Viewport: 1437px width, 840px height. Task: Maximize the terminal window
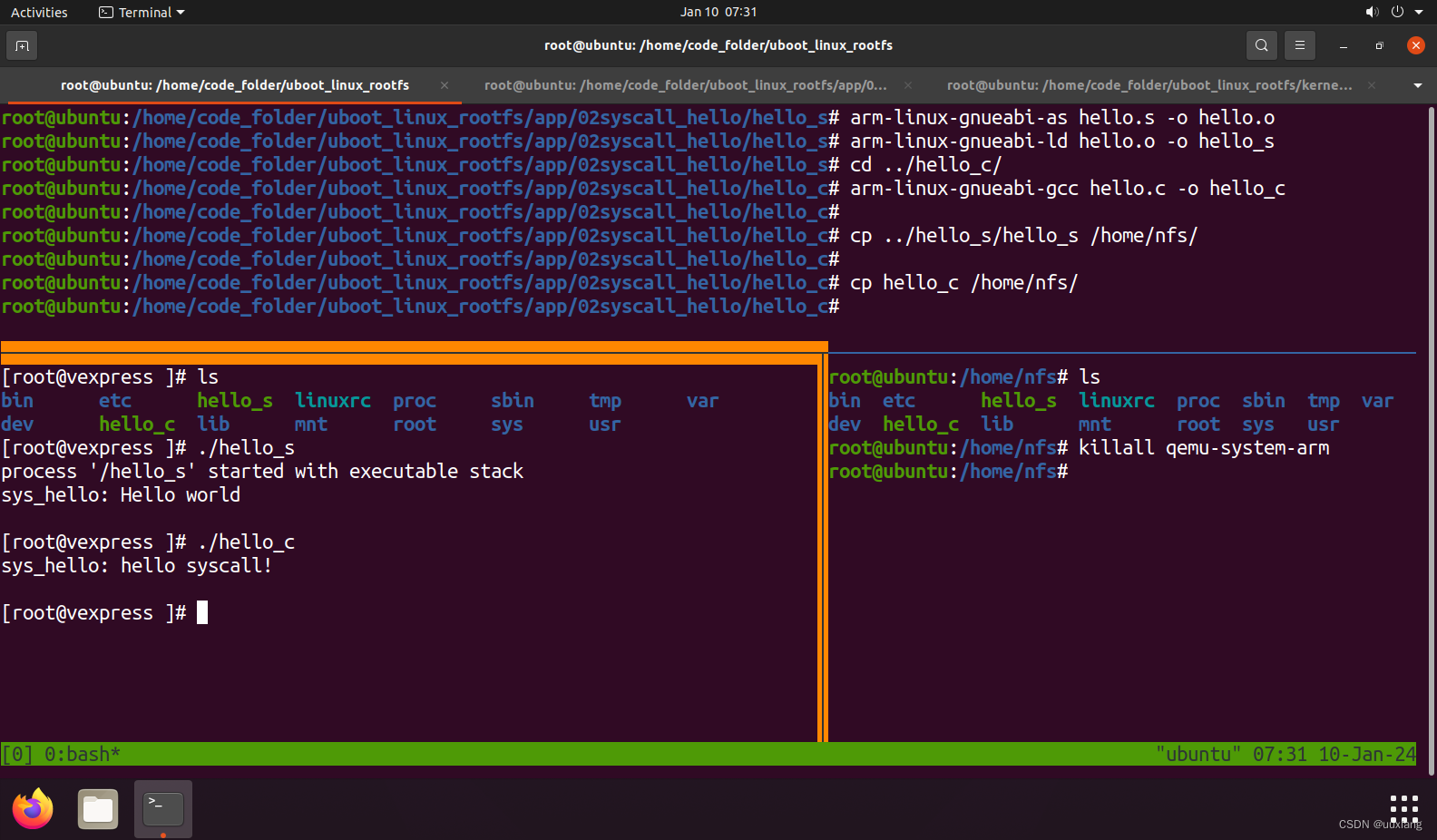pyautogui.click(x=1379, y=45)
